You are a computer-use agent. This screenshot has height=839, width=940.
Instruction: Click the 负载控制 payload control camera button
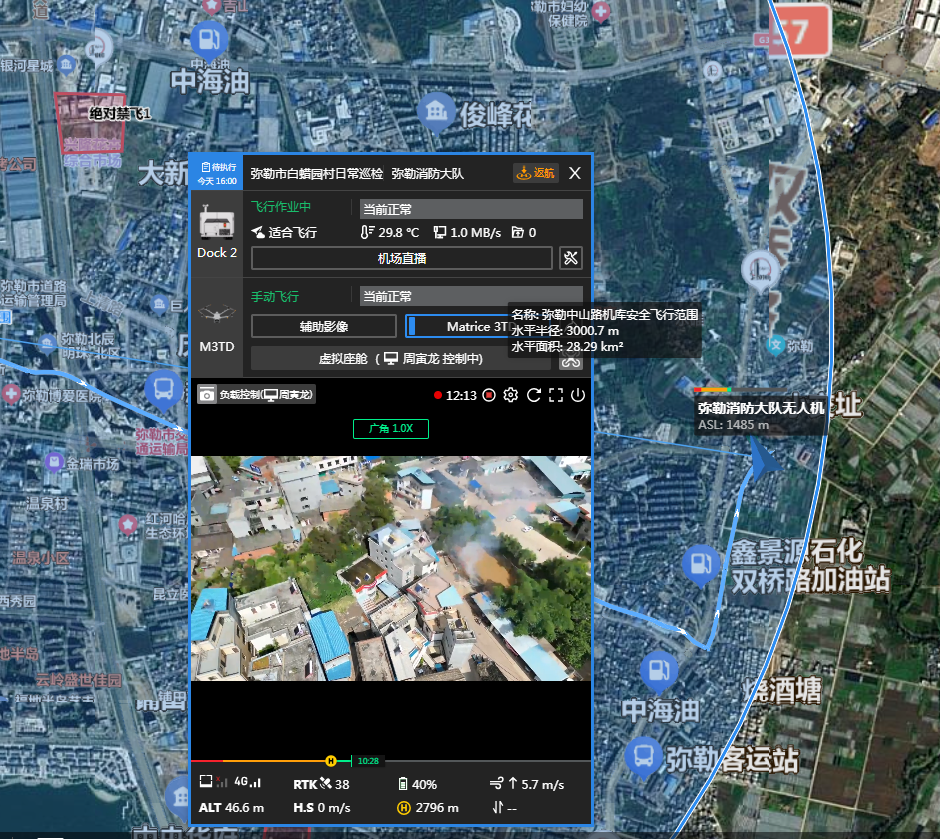point(256,395)
